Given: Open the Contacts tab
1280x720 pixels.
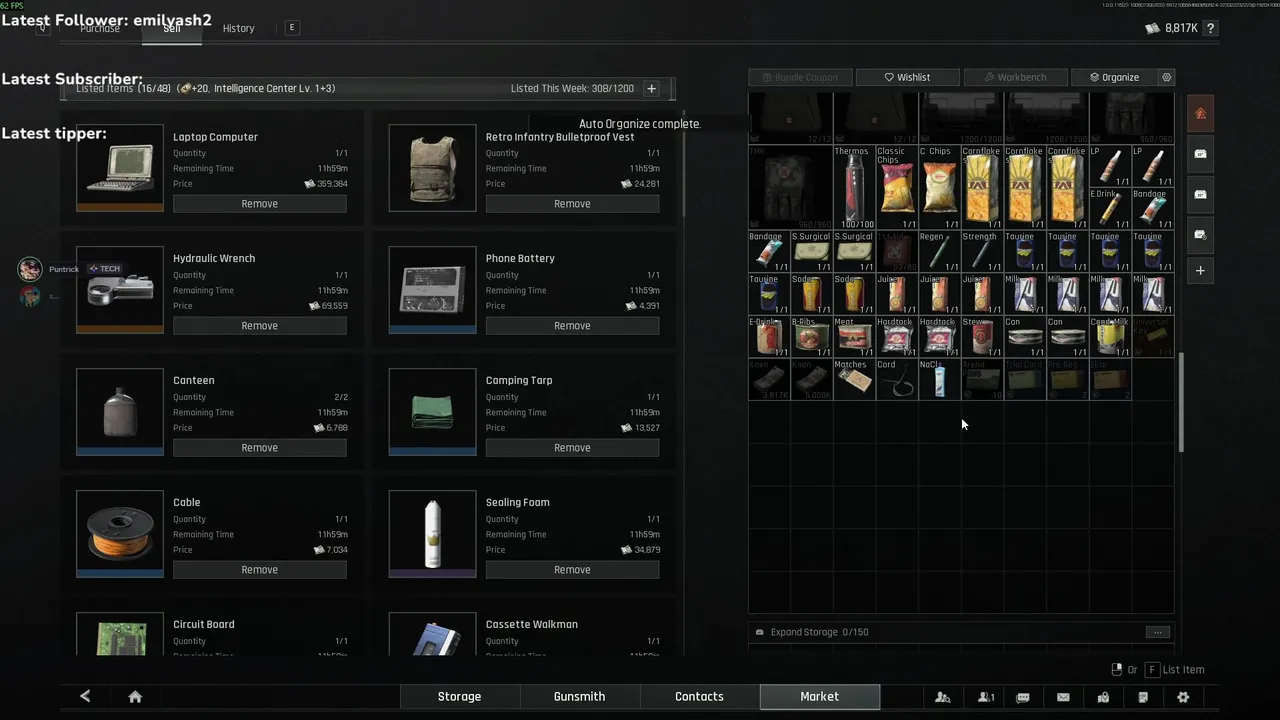Looking at the screenshot, I should click(699, 696).
